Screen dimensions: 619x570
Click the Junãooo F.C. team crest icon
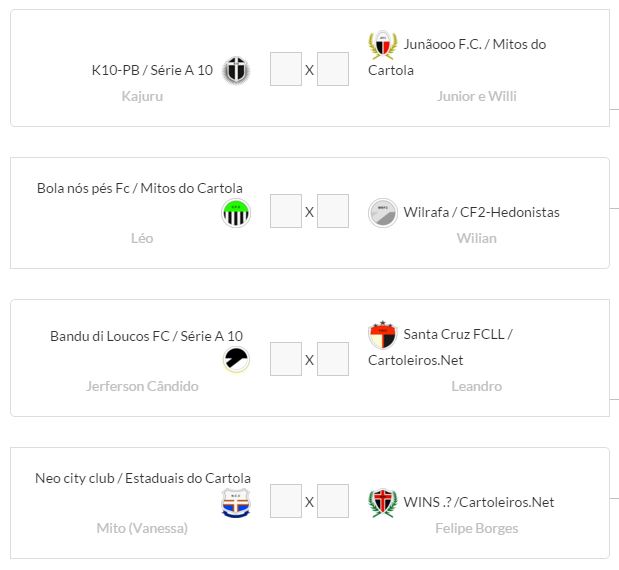click(x=382, y=45)
